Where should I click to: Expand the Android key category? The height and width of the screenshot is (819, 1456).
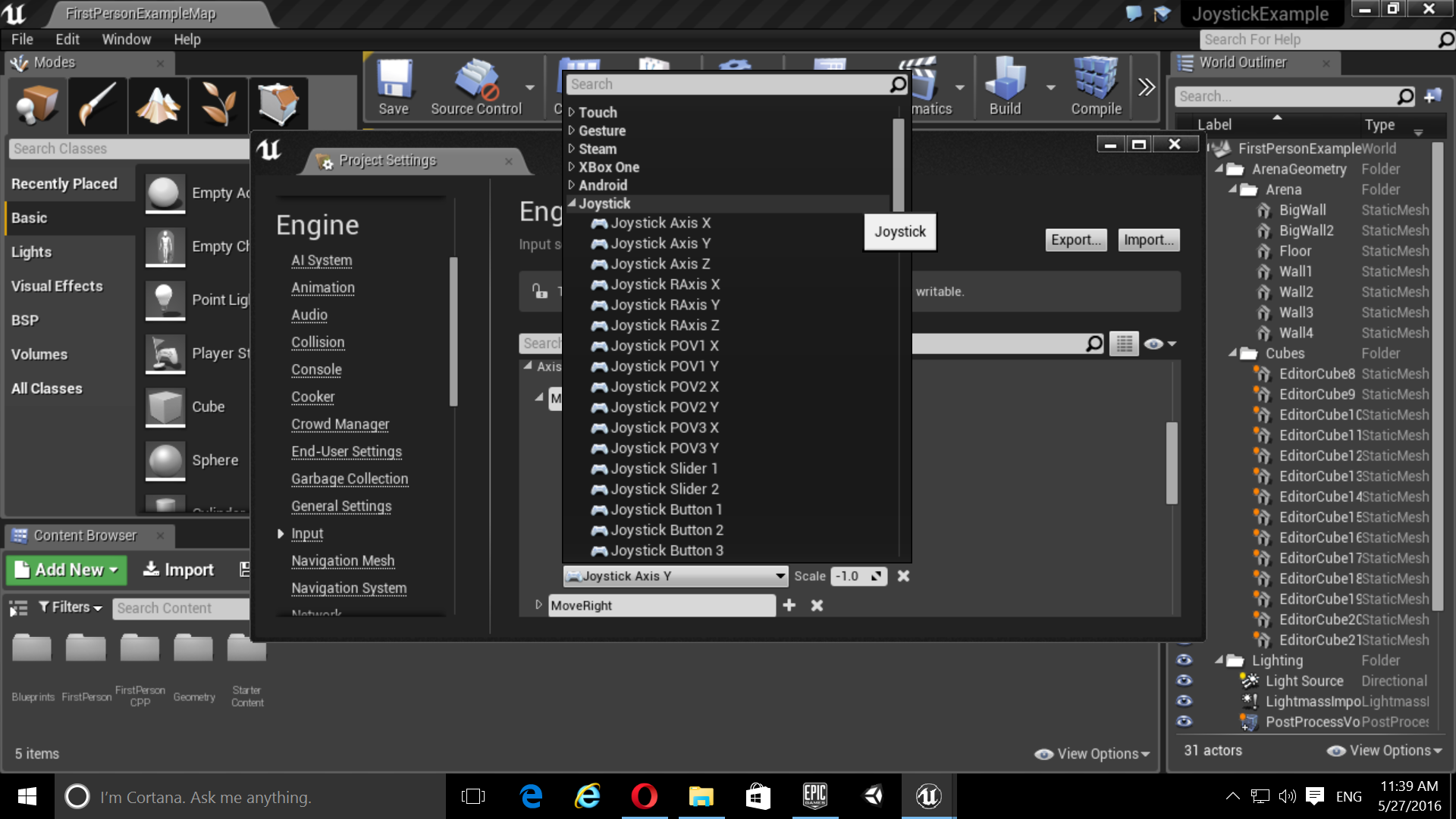tap(572, 185)
